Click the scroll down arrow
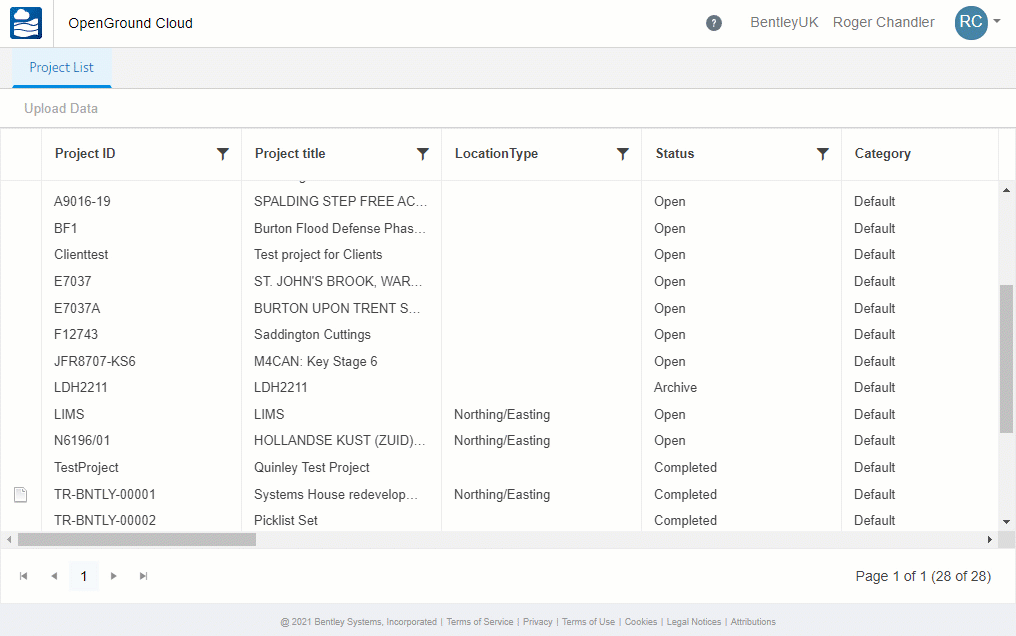 (x=1006, y=521)
